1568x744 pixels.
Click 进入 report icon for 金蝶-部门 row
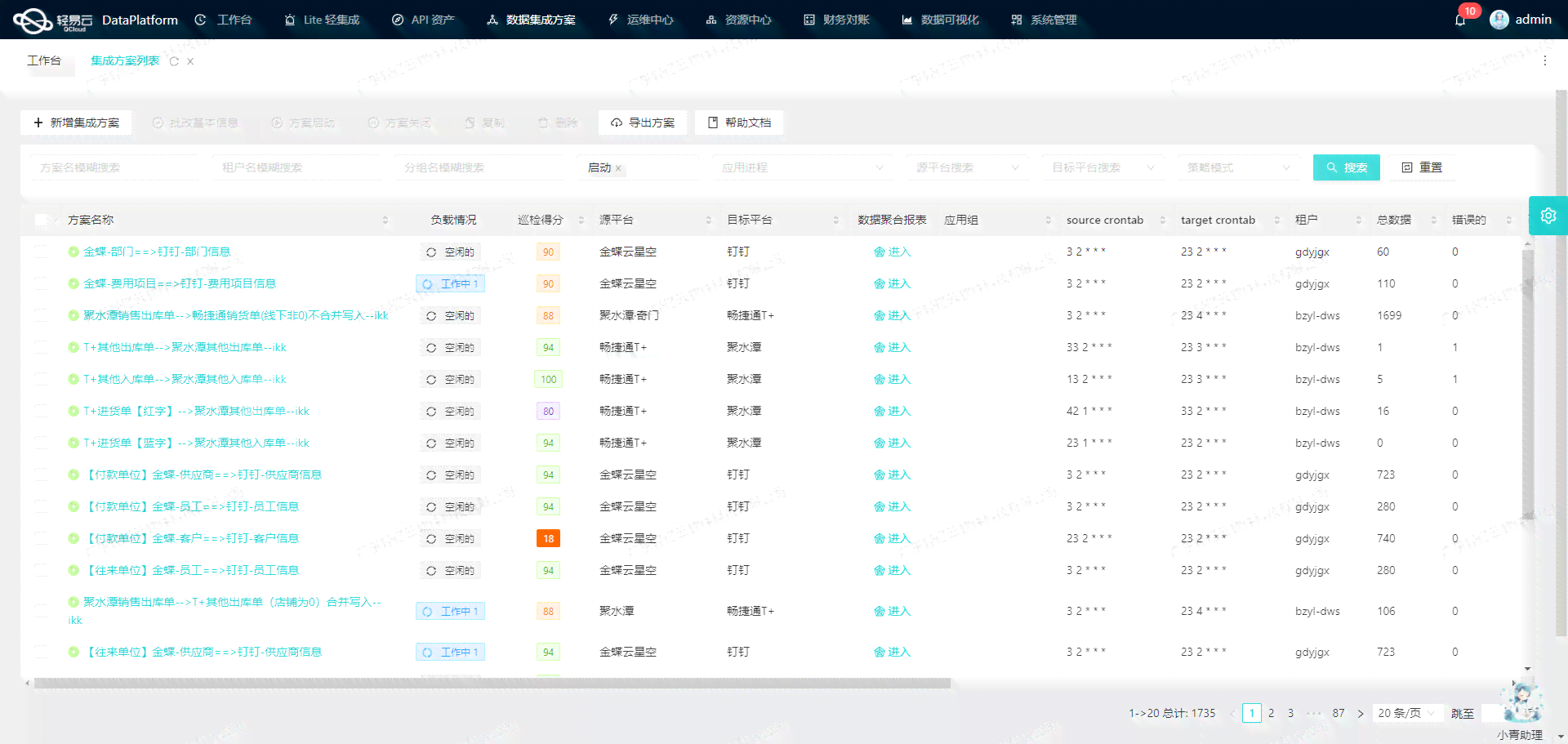(880, 252)
